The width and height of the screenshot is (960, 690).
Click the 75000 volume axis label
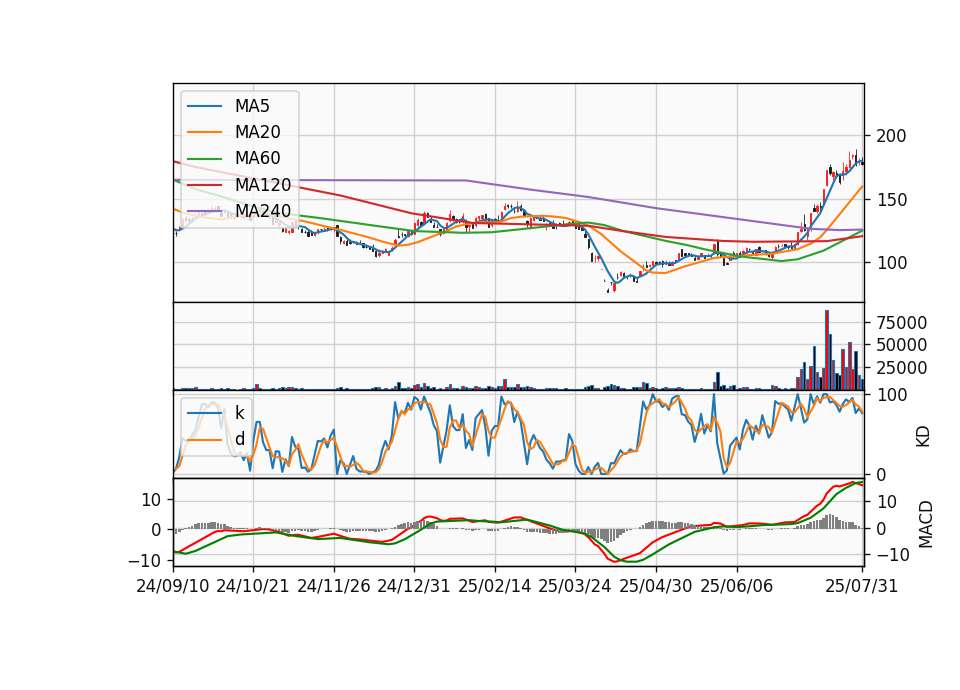coord(901,323)
